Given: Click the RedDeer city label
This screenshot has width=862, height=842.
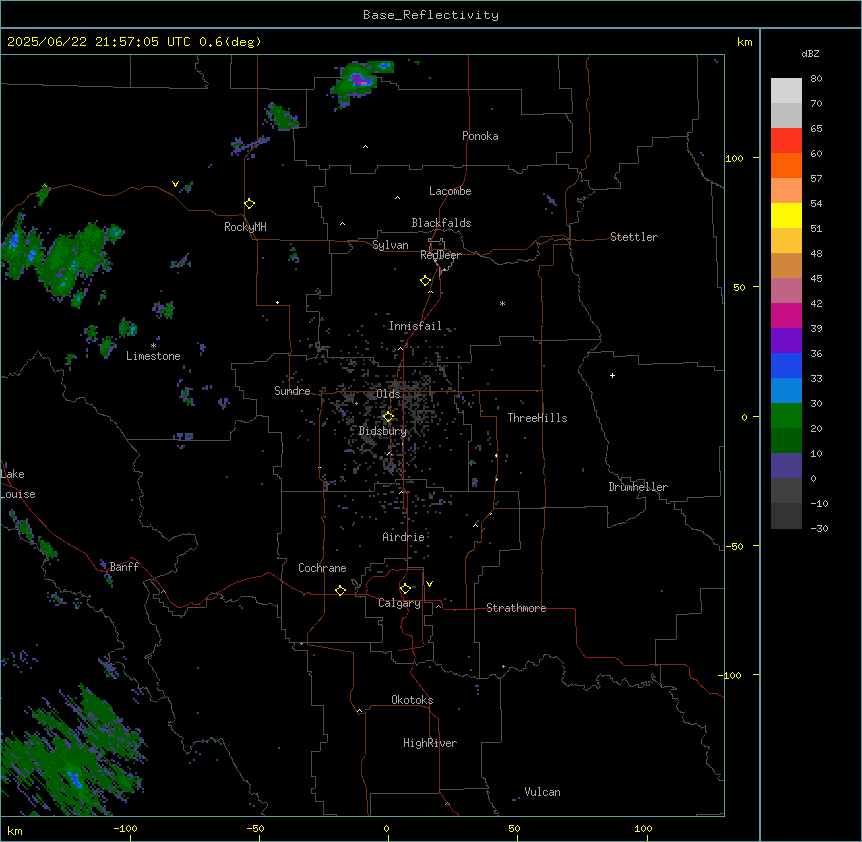Looking at the screenshot, I should [440, 255].
